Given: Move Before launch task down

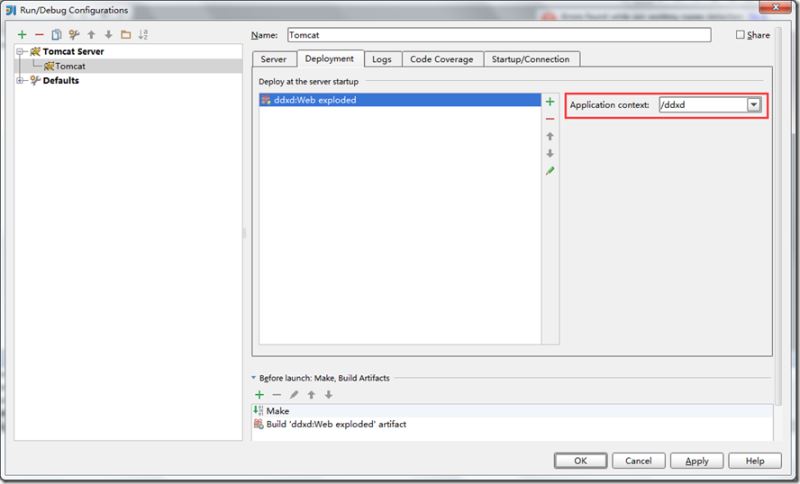Looking at the screenshot, I should [x=329, y=395].
